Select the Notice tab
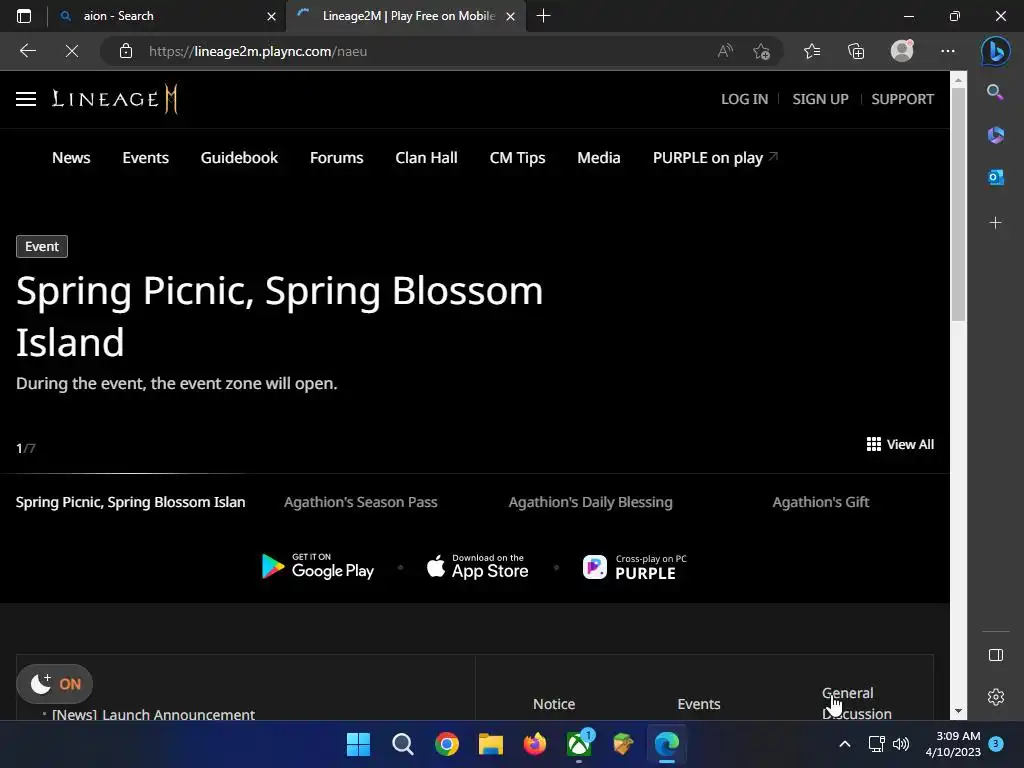Image resolution: width=1024 pixels, height=768 pixels. point(554,704)
